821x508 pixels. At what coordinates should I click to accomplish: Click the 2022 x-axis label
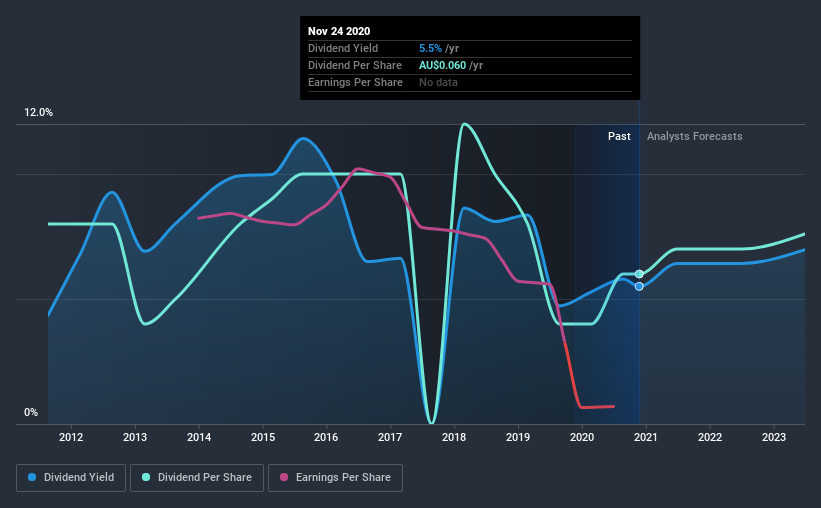(710, 437)
